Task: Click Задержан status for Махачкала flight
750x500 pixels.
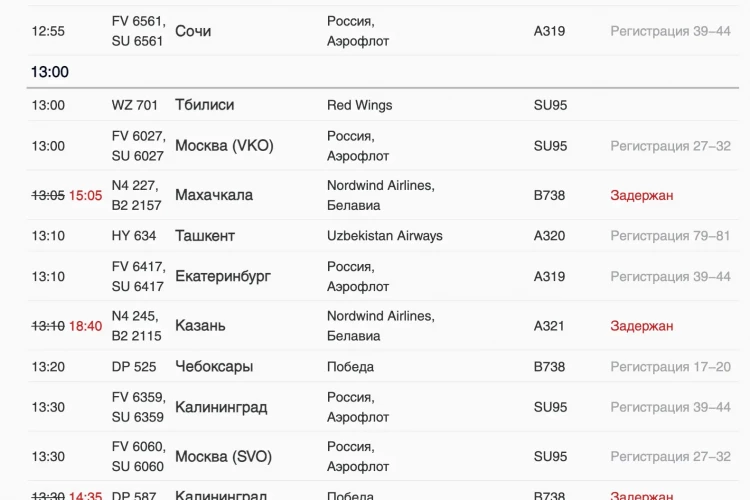Action: 641,195
